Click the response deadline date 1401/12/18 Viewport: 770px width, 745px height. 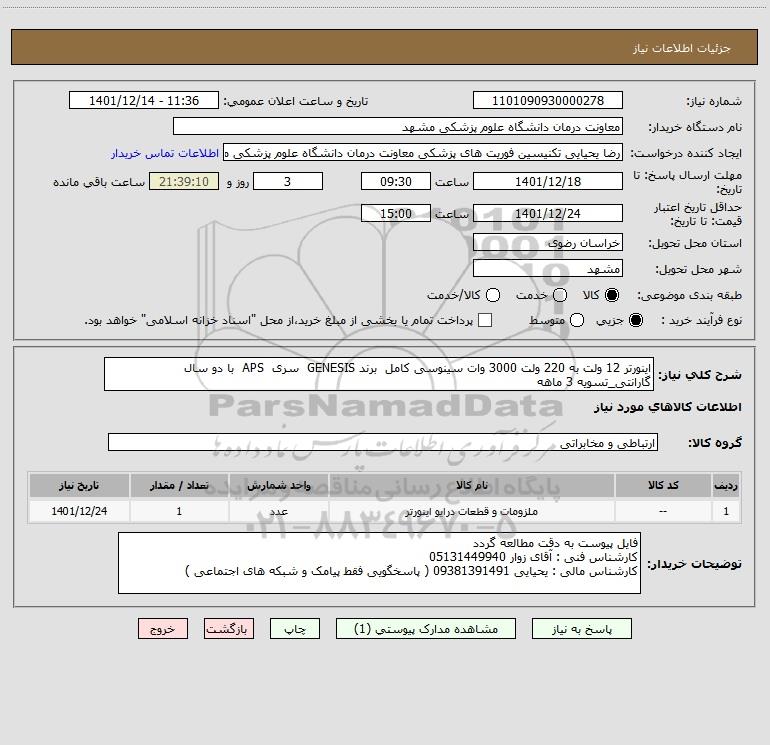pos(548,181)
